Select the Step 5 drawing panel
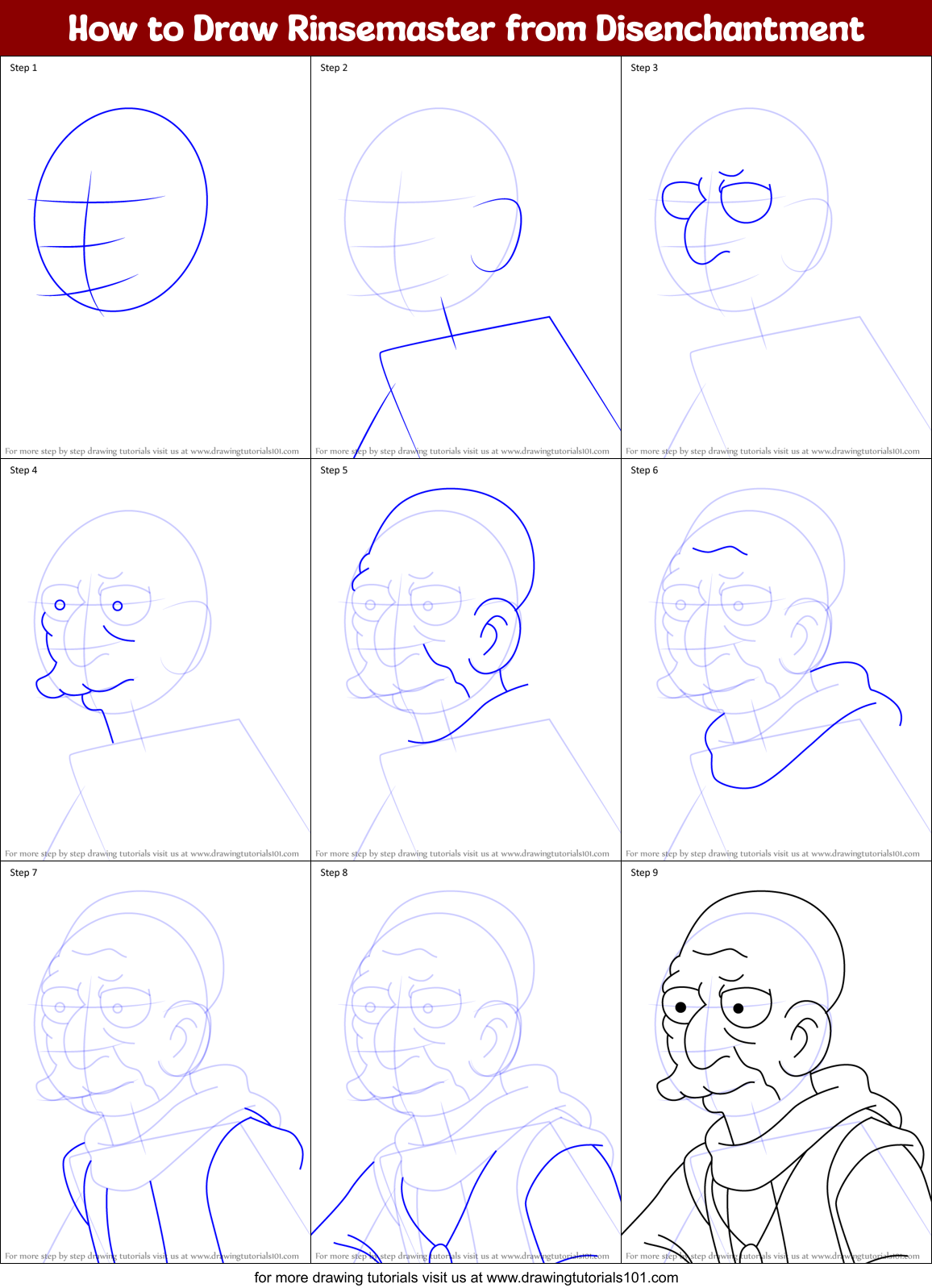This screenshot has width=932, height=1288. coord(466,660)
